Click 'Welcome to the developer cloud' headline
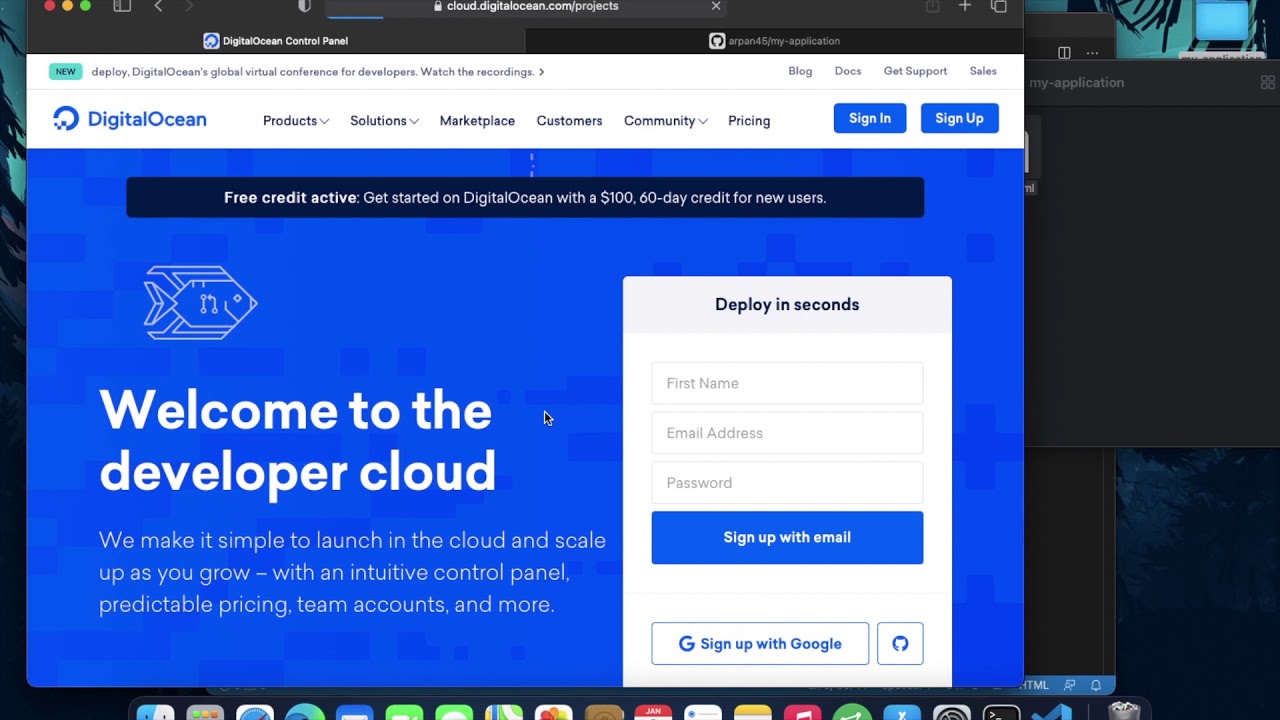Viewport: 1280px width, 720px height. pos(297,441)
